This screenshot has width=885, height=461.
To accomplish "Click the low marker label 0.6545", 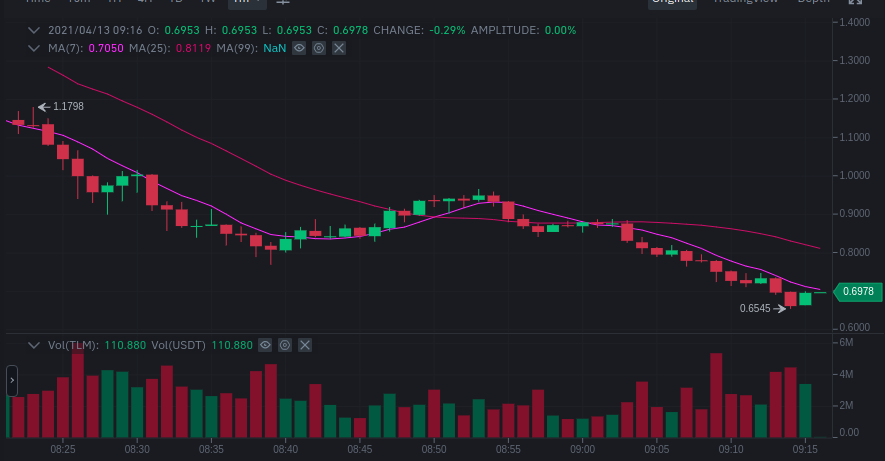I will point(755,309).
